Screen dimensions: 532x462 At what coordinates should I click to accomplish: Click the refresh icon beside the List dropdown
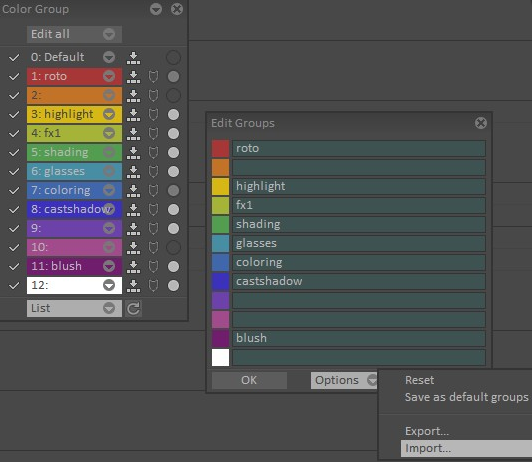coord(133,308)
